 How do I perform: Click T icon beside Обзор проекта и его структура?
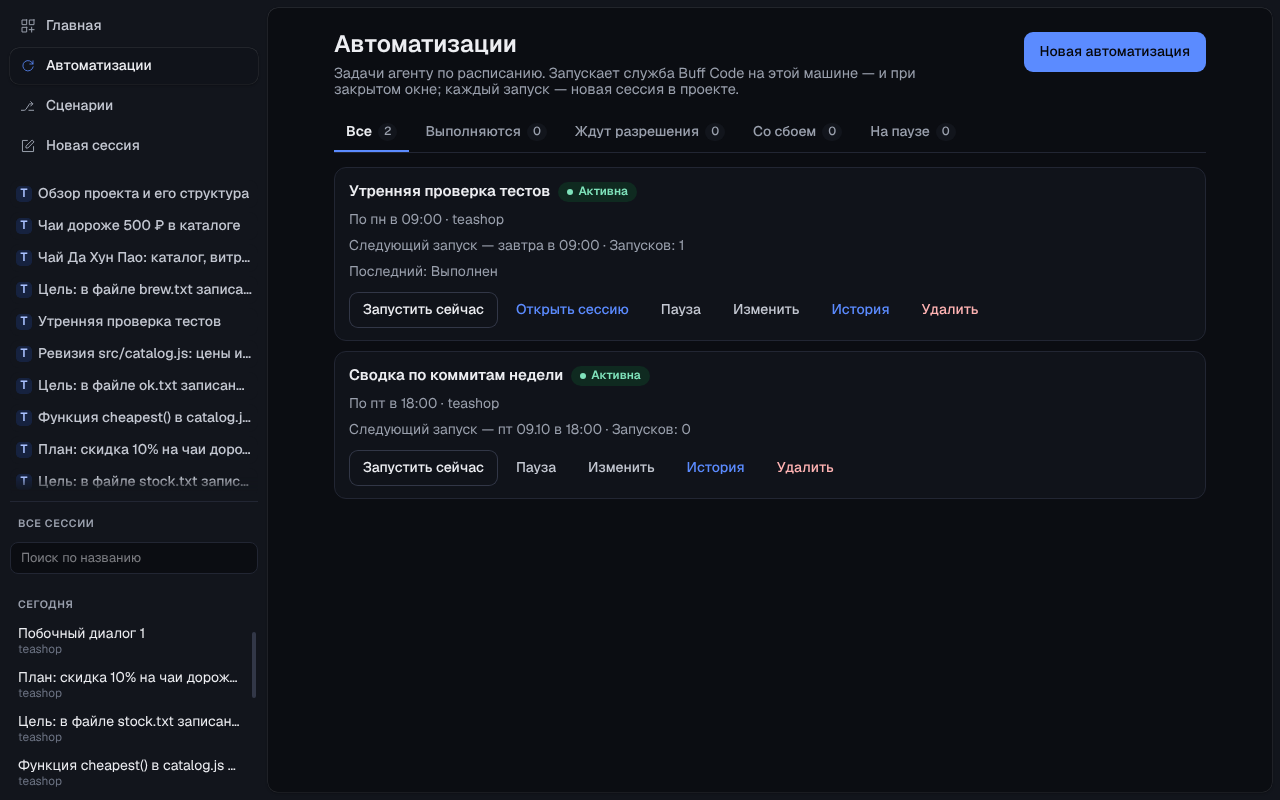coord(24,193)
